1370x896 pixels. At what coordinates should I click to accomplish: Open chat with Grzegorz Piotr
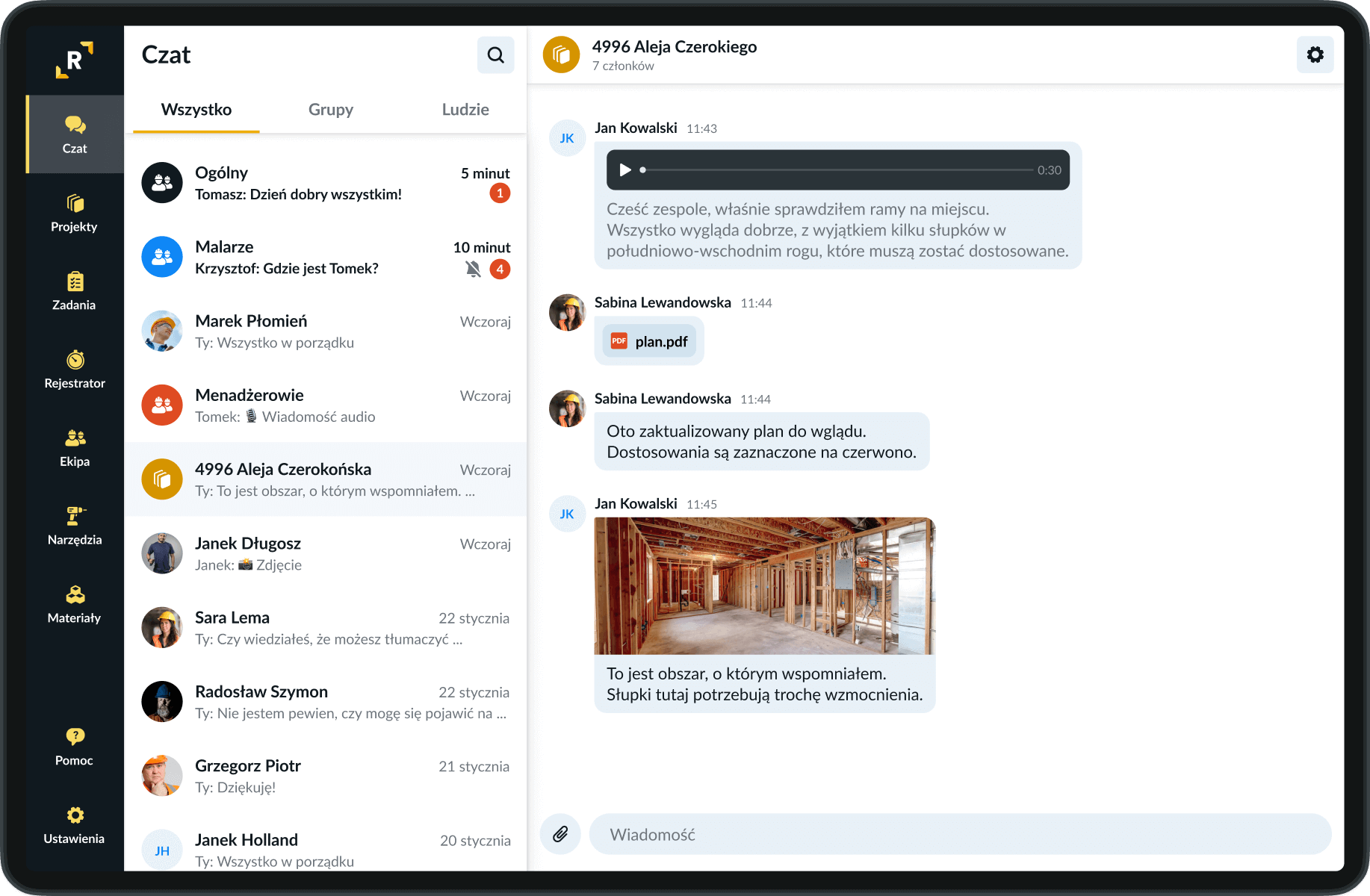[326, 775]
